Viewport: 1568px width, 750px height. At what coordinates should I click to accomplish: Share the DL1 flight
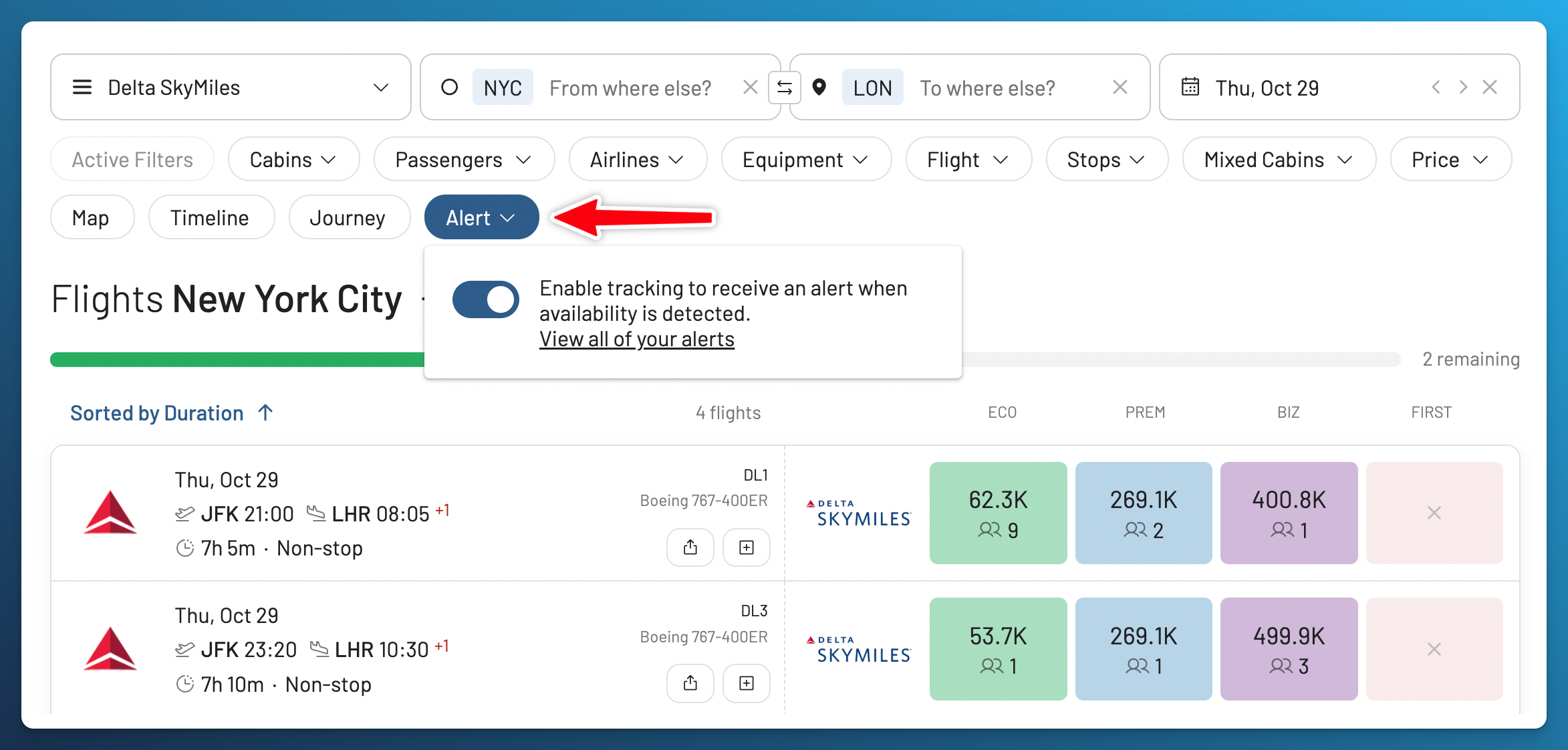coord(690,547)
